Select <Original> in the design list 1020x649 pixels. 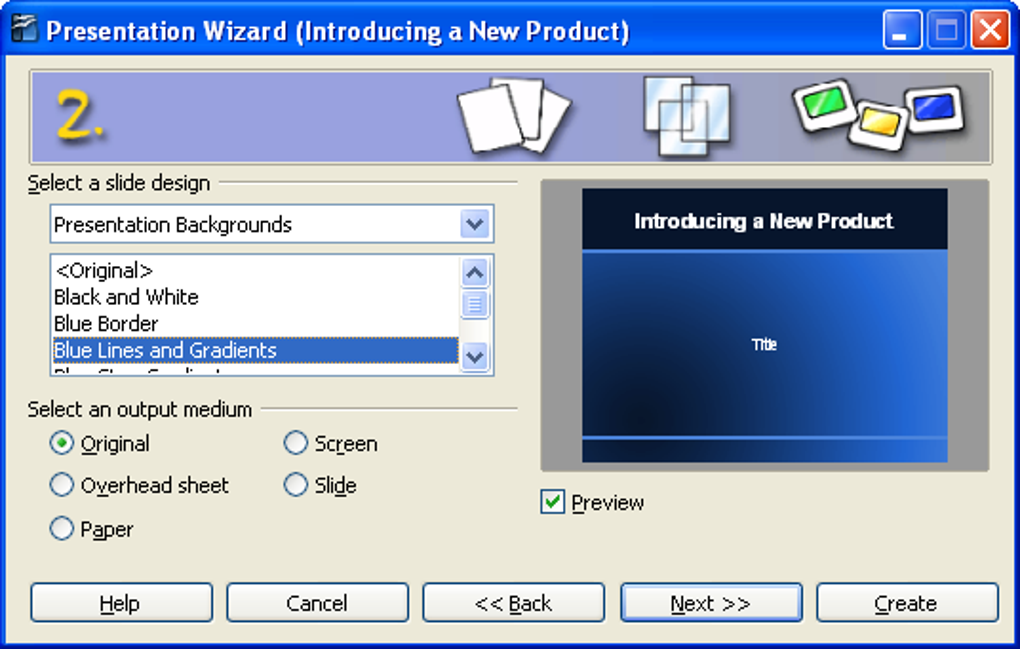pyautogui.click(x=255, y=271)
